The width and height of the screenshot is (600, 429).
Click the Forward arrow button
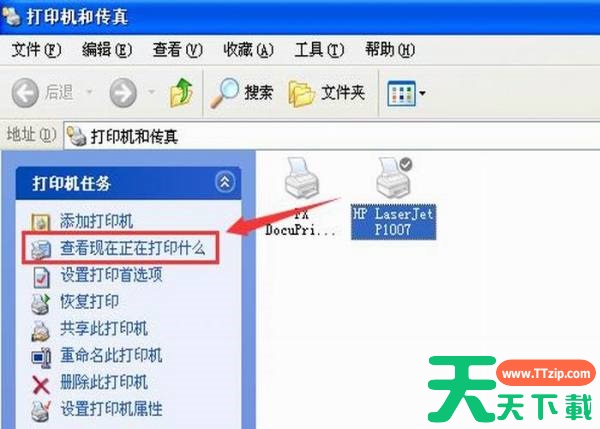pyautogui.click(x=123, y=93)
